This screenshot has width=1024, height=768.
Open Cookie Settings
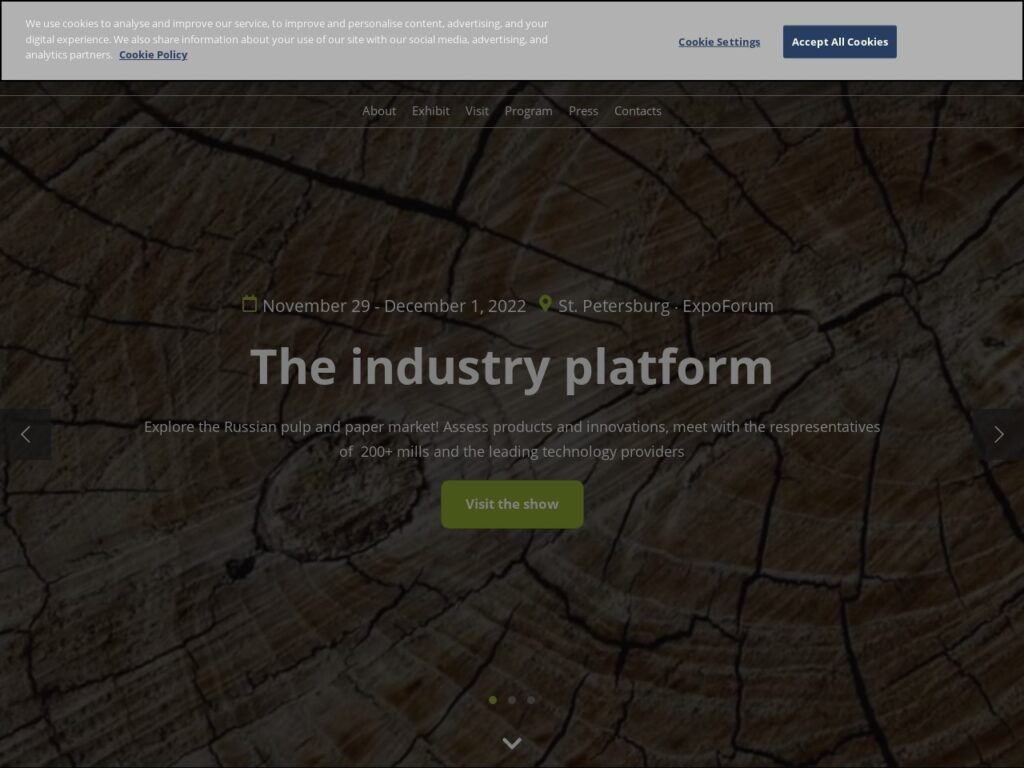coord(719,42)
